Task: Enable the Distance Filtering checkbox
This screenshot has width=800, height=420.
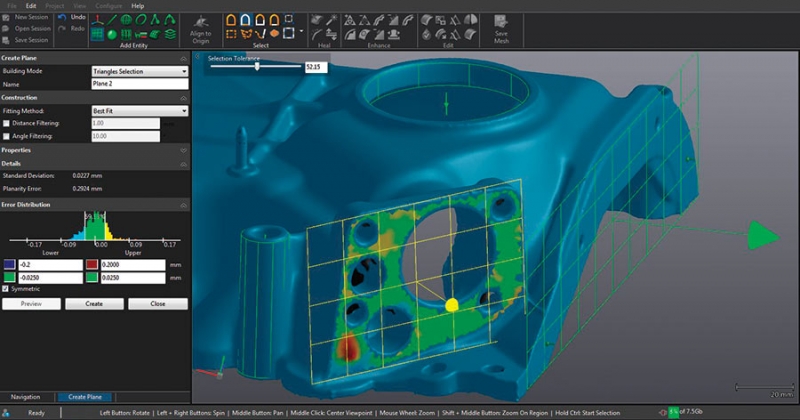Action: click(8, 123)
